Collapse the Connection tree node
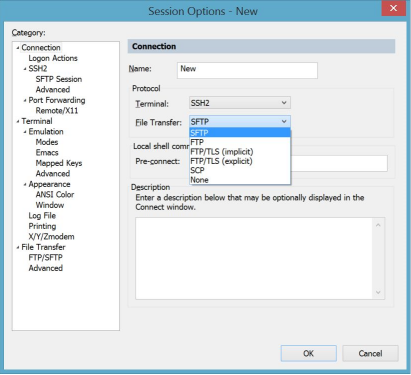 tap(18, 48)
